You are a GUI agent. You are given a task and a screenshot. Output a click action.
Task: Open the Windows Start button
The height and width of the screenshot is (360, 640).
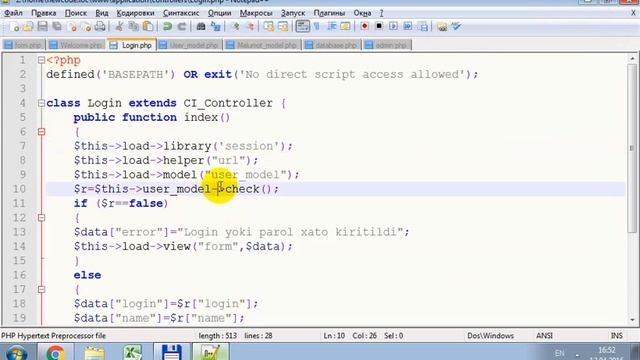16,353
